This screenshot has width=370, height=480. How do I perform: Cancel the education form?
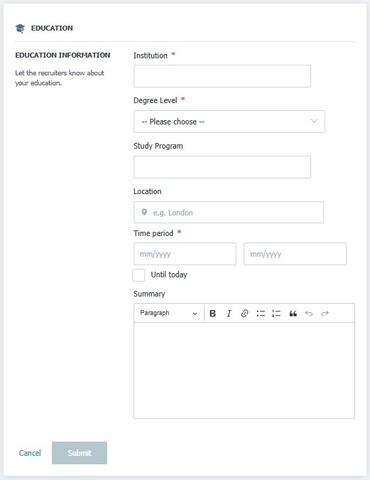pos(30,453)
